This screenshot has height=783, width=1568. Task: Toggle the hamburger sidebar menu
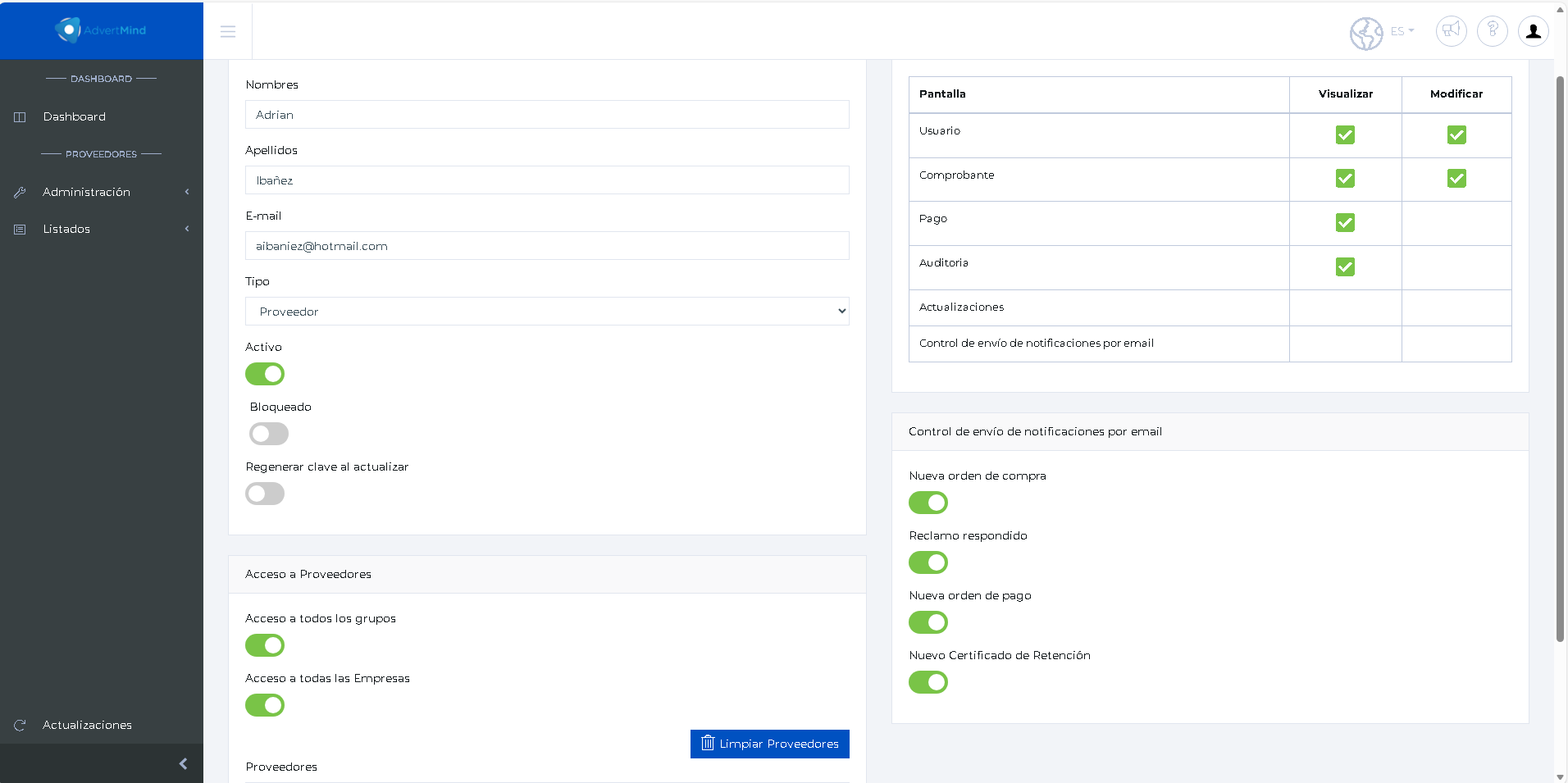pos(228,31)
